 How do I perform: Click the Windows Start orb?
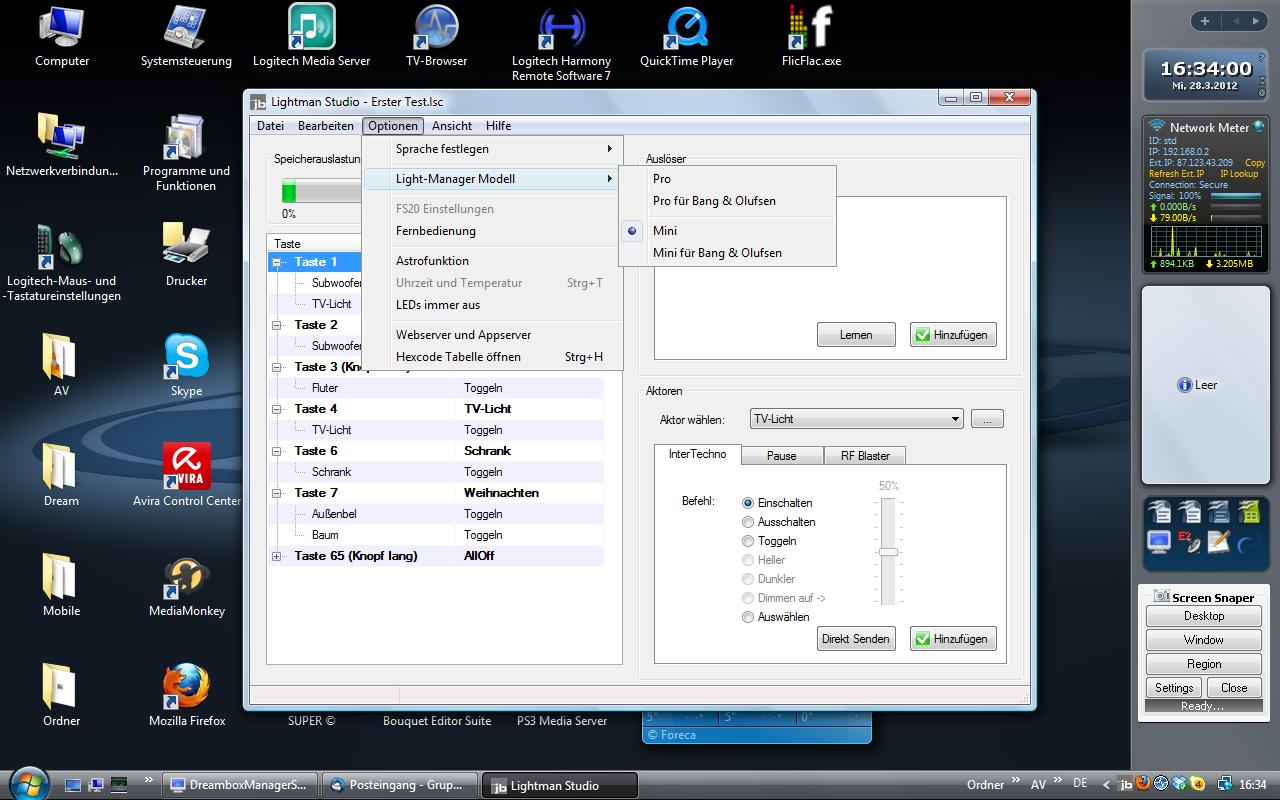click(x=26, y=783)
